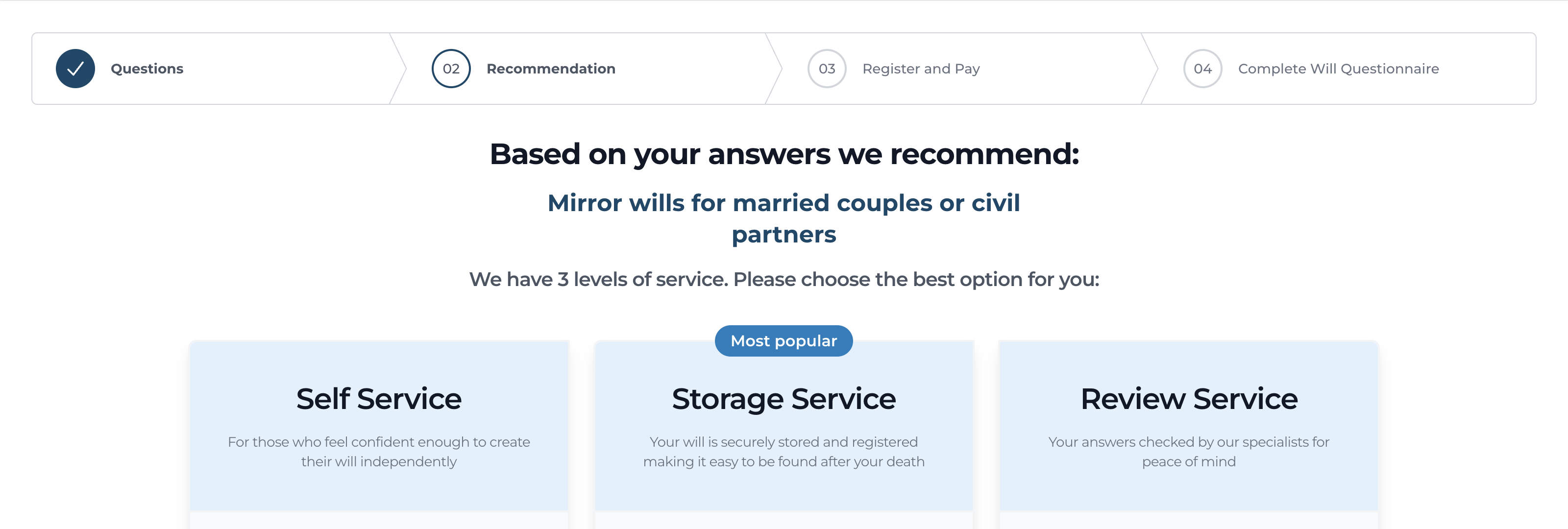Select the Review Service heading
Screen dimensions: 1568x529
pos(1189,399)
